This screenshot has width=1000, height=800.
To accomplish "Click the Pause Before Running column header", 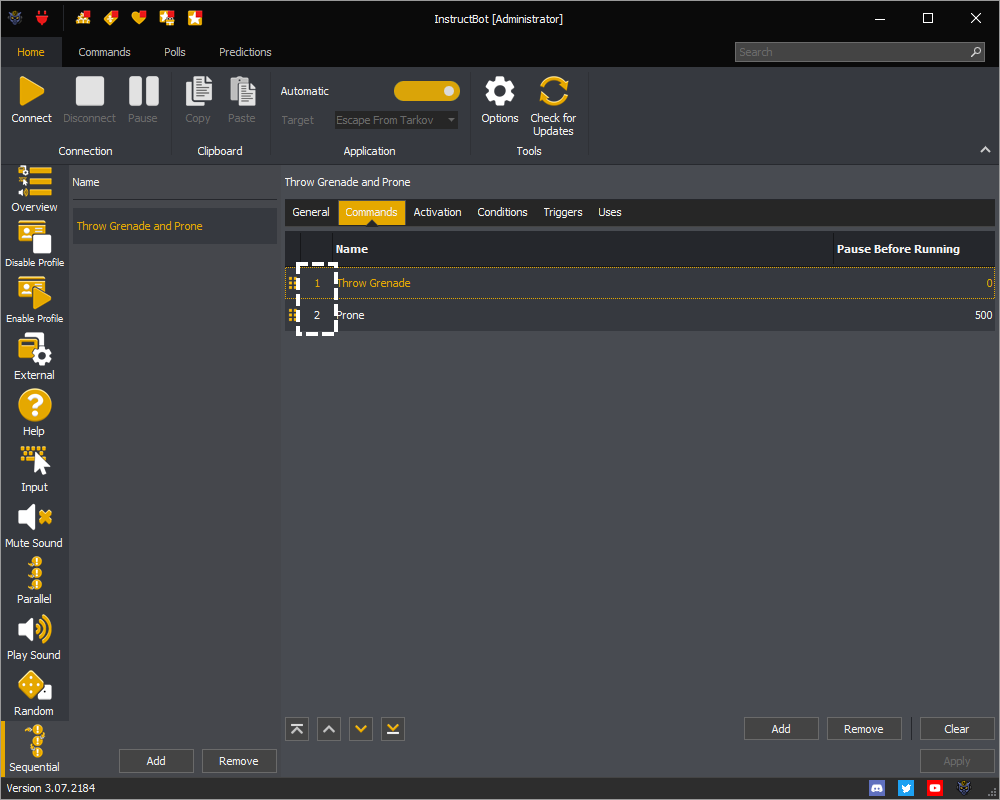I will pyautogui.click(x=898, y=249).
